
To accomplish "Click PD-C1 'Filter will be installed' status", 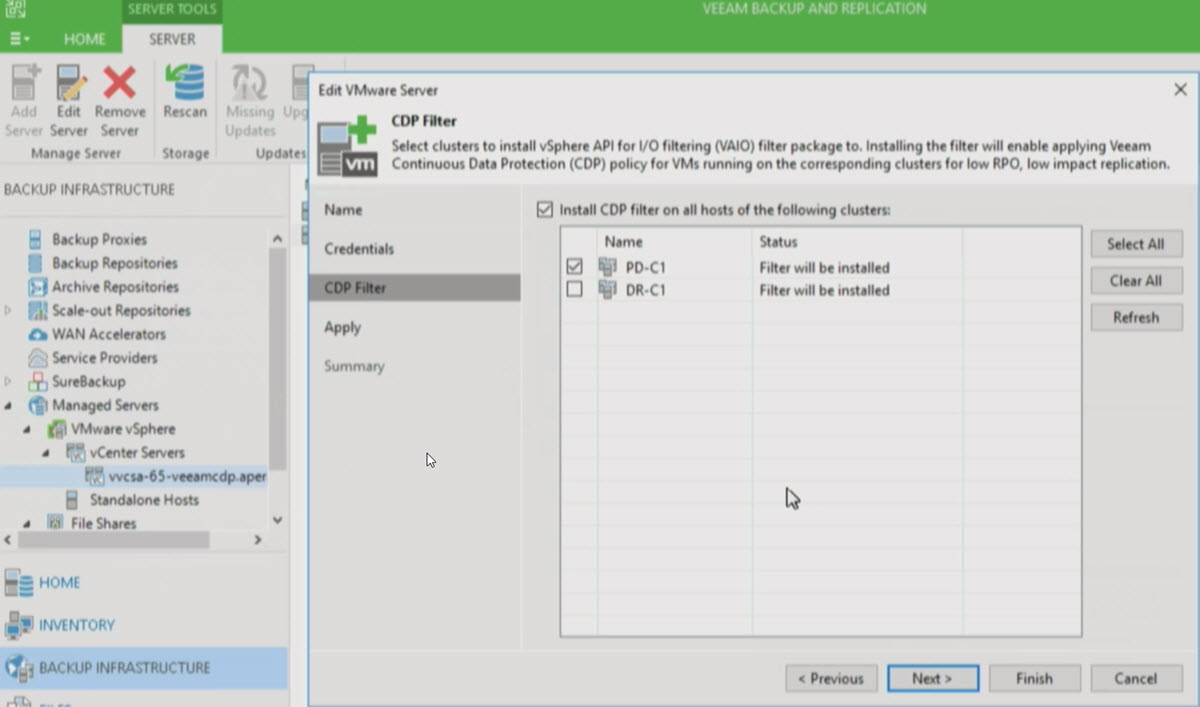I will pyautogui.click(x=824, y=267).
